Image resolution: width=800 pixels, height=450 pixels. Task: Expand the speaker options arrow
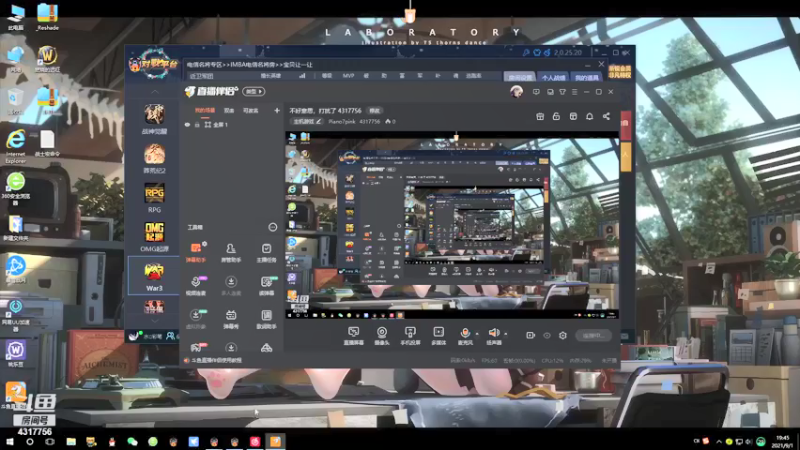pos(506,334)
